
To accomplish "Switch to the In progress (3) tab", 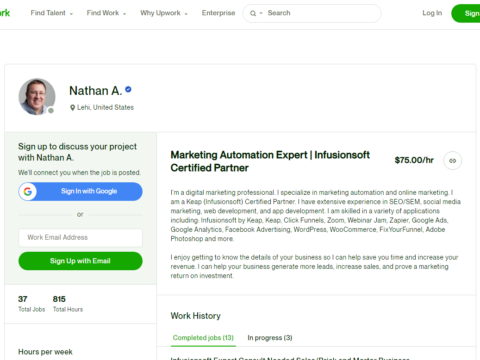I will point(270,338).
